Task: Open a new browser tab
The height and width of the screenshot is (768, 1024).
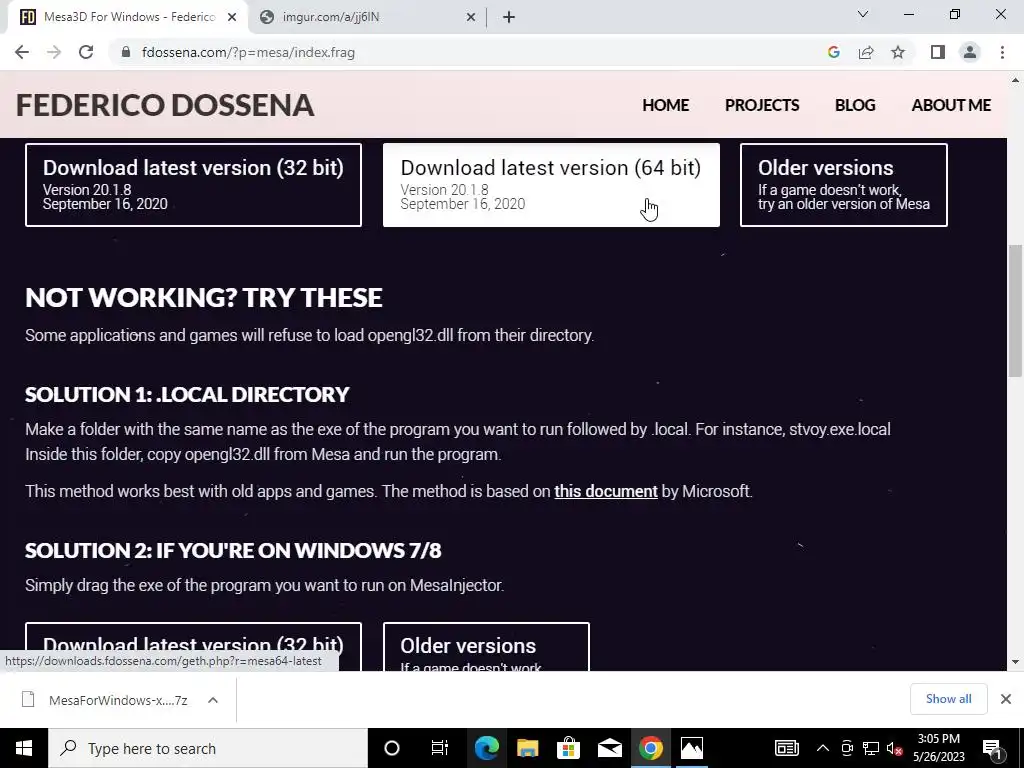Action: click(x=509, y=17)
